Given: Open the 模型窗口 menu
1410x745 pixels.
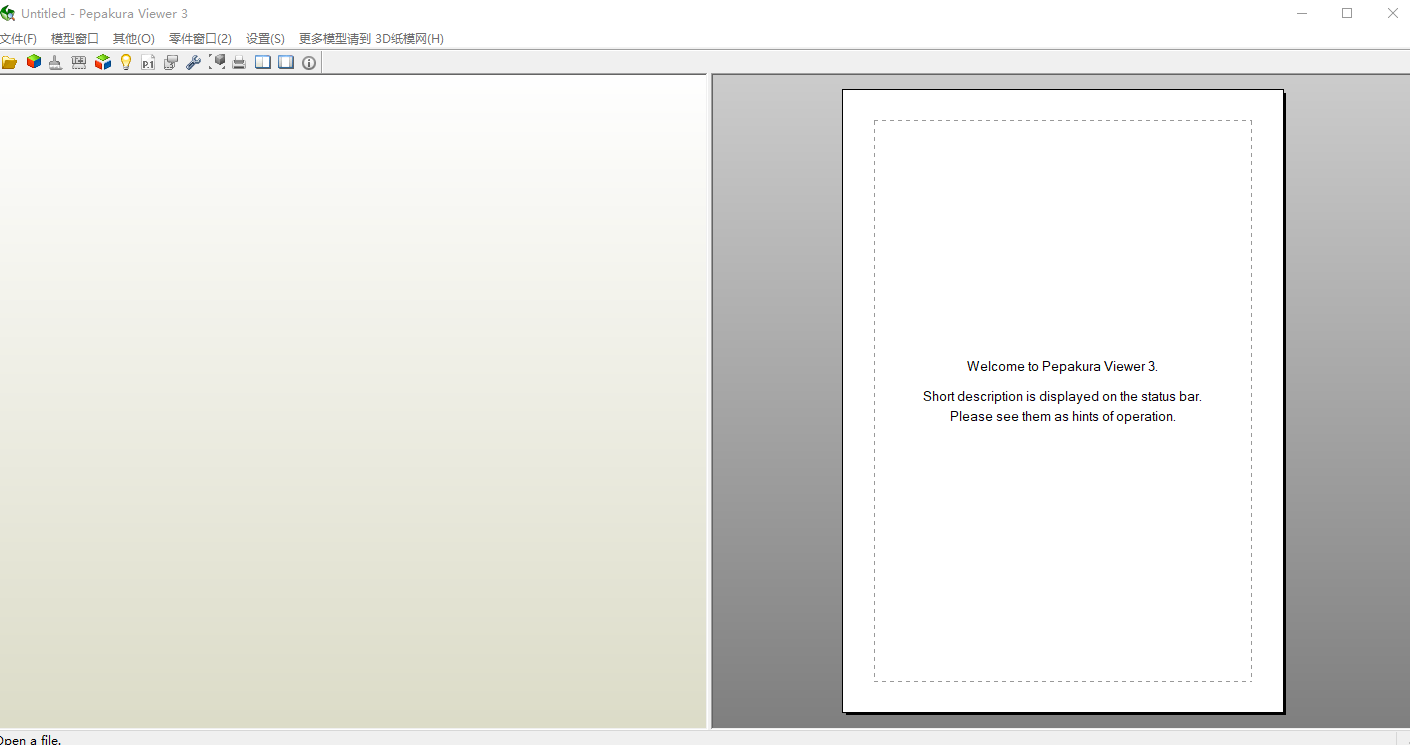Looking at the screenshot, I should pos(75,39).
